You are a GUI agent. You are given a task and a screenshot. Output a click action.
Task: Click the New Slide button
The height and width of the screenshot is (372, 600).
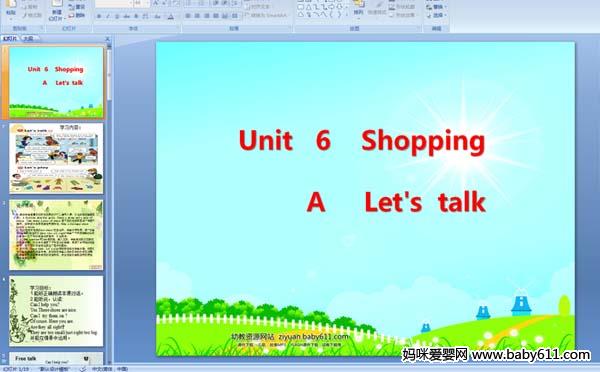tap(57, 10)
